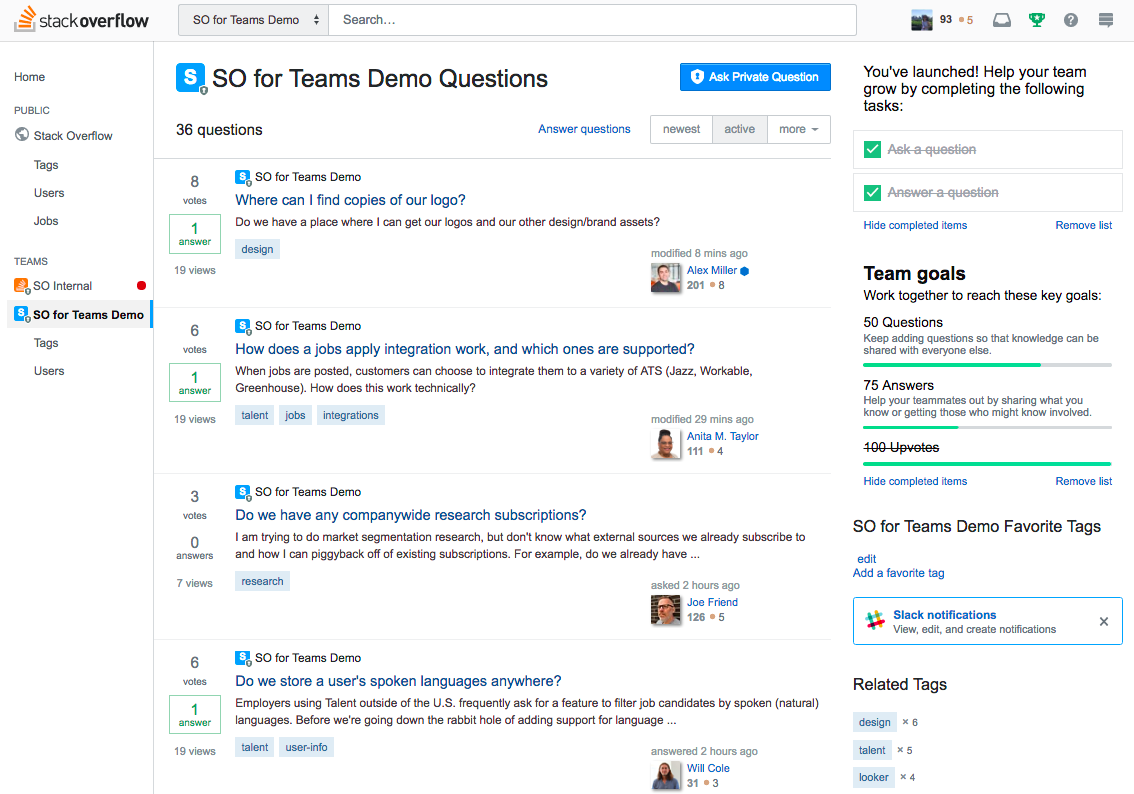Open the Slack notifications link
The image size is (1134, 794).
(945, 615)
